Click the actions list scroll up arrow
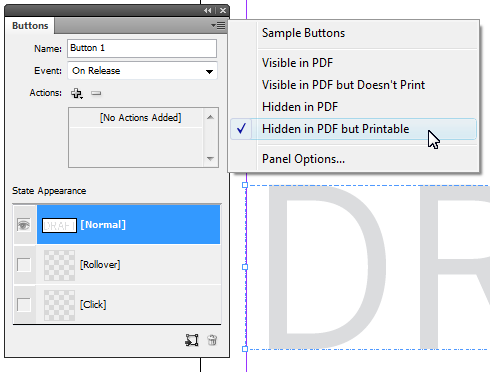This screenshot has height=372, width=490. [x=210, y=117]
